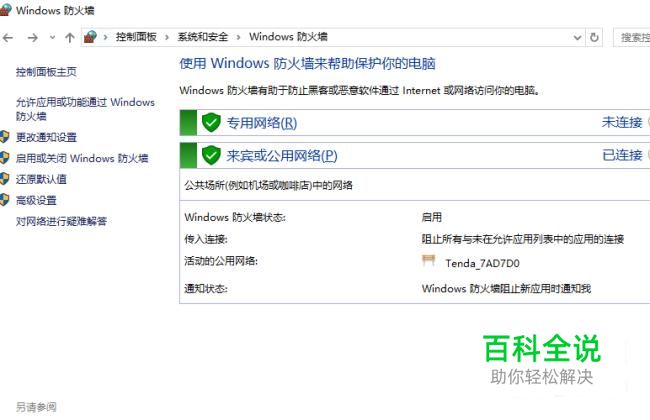The image size is (650, 420).
Task: Click the Forward navigation arrow
Action: pyautogui.click(x=32, y=38)
